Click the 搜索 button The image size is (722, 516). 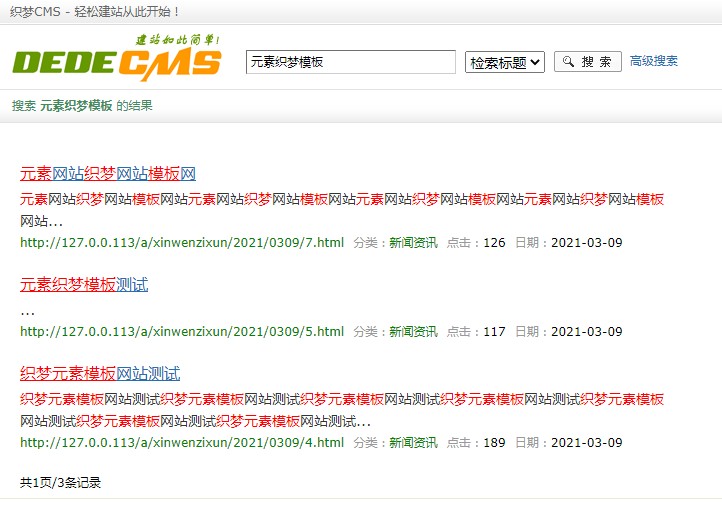click(x=588, y=61)
